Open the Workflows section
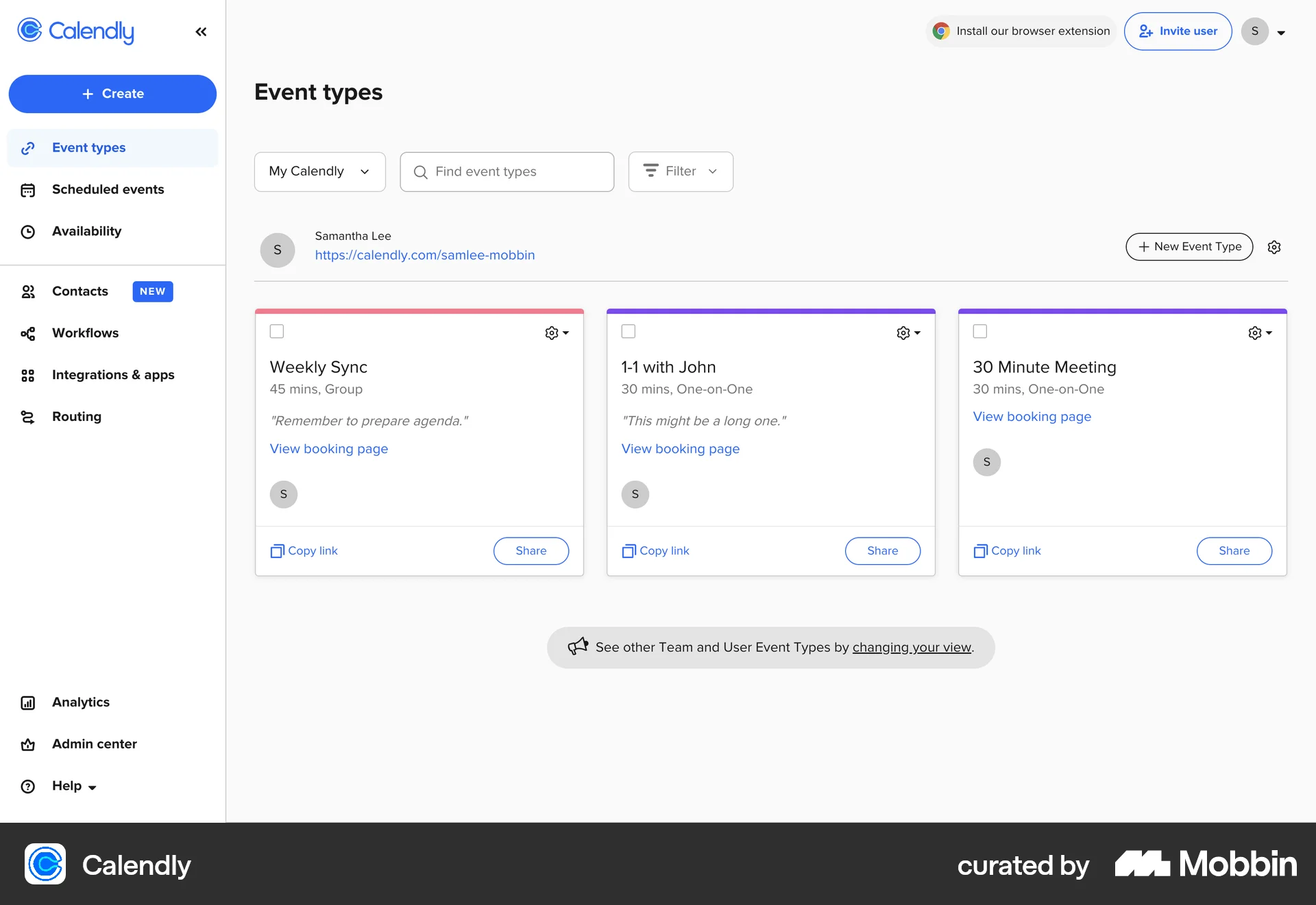Screen dimensions: 1316x905 click(x=85, y=333)
